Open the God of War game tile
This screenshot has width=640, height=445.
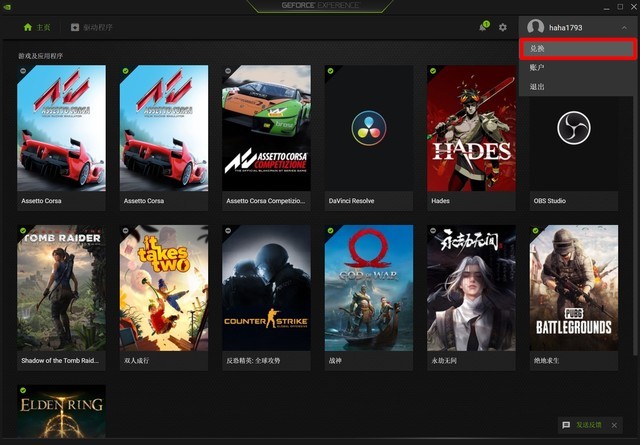click(x=369, y=288)
